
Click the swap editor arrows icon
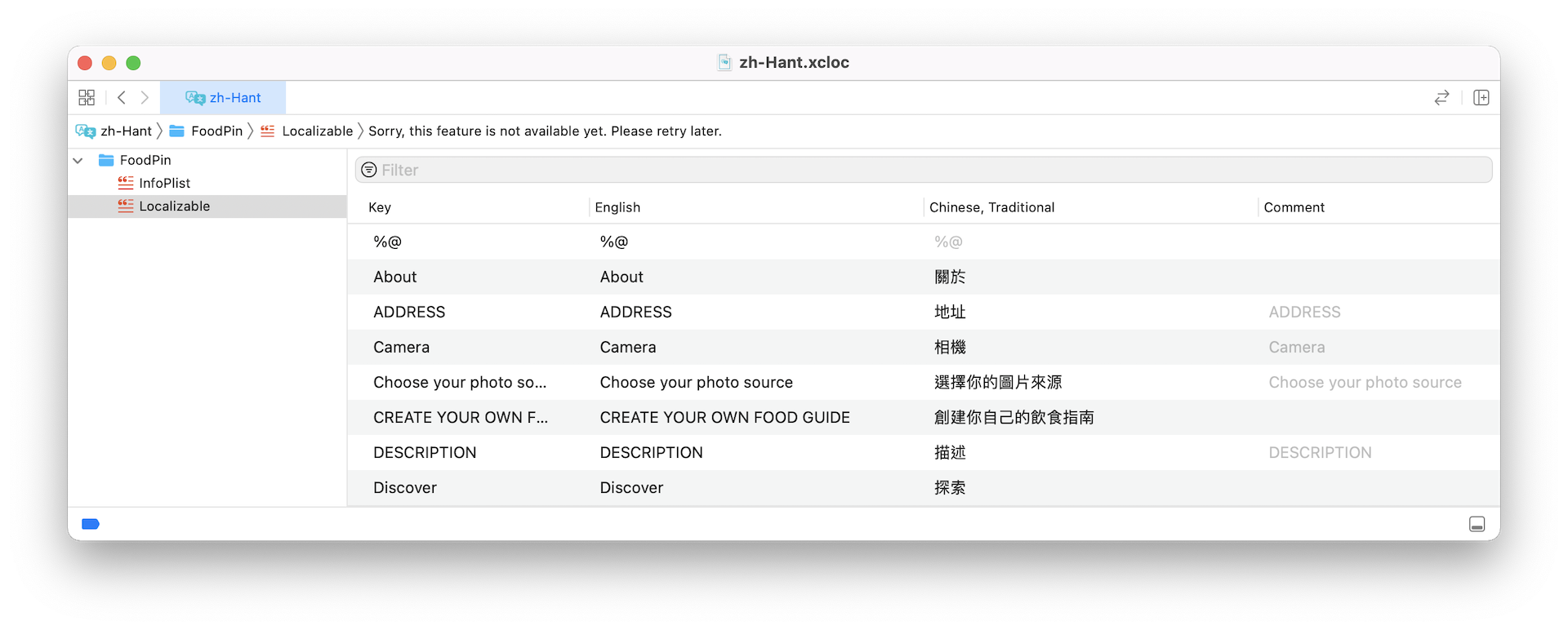pos(1441,98)
